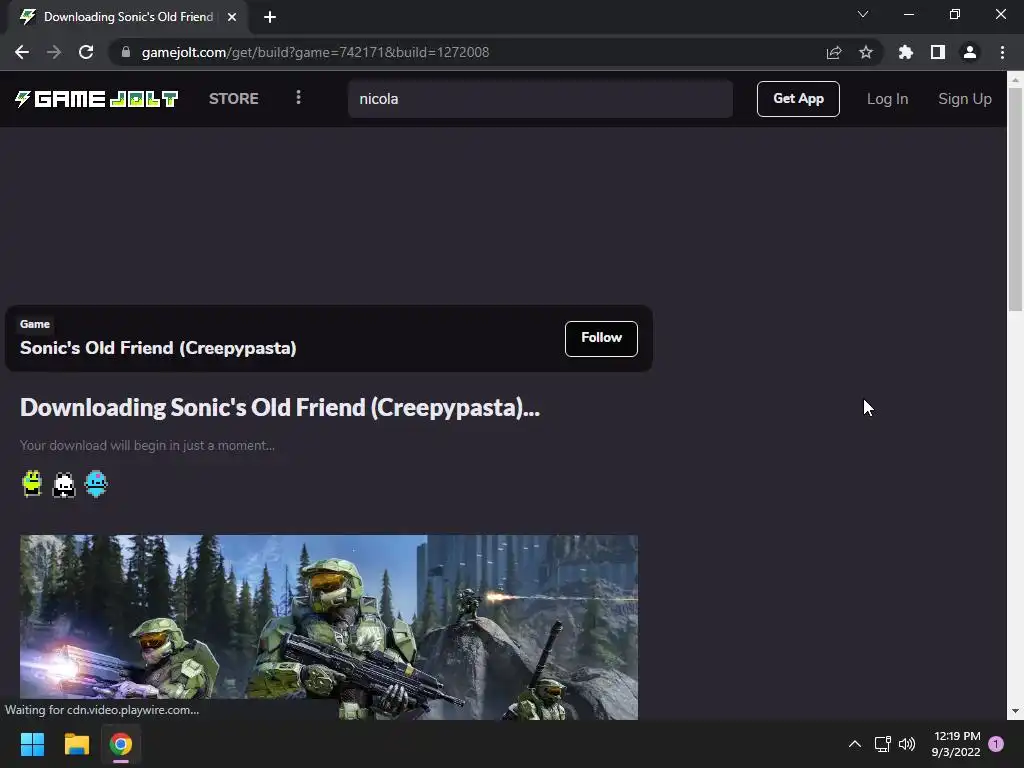Open File Explorer from taskbar

76,744
